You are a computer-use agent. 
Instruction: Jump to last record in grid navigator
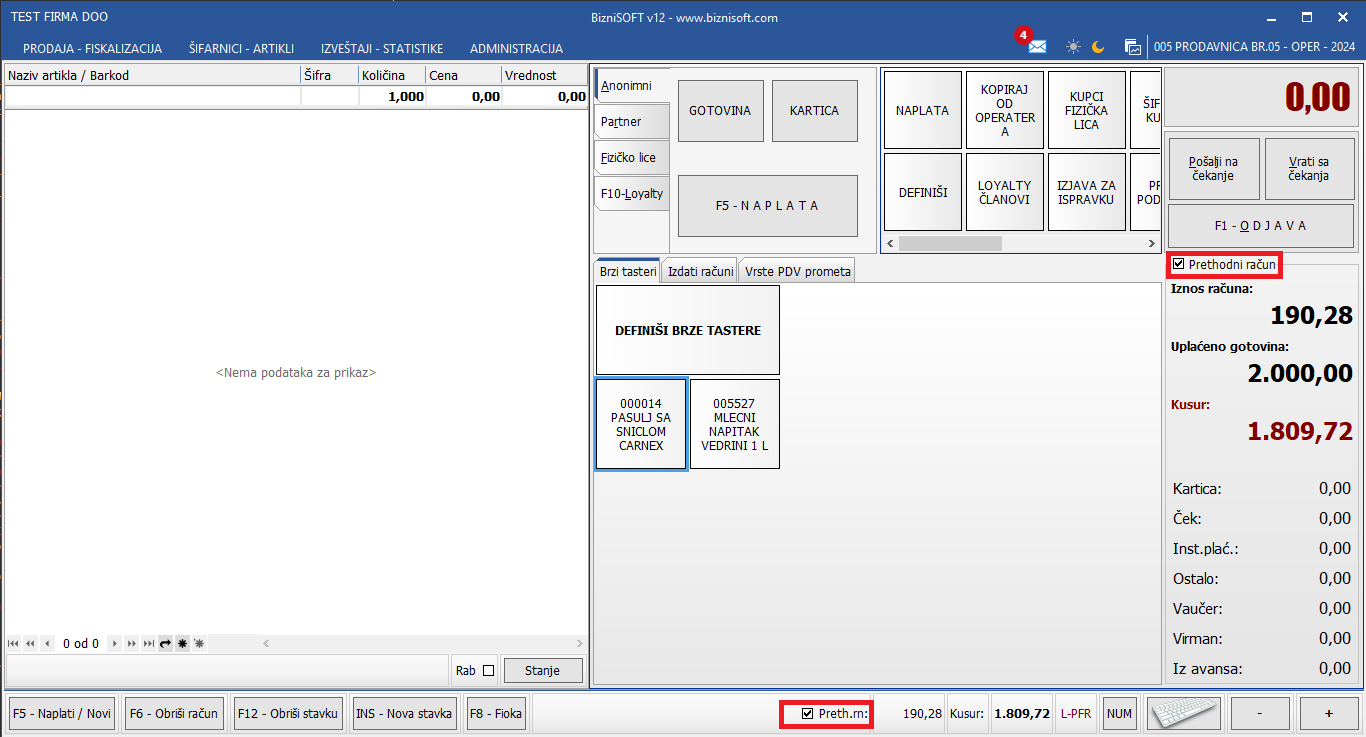(149, 644)
